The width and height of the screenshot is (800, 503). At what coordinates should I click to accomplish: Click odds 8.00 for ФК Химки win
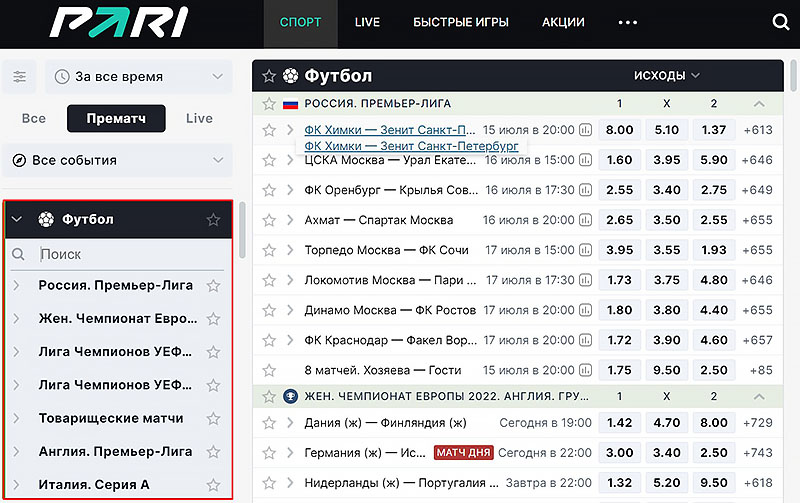click(x=620, y=130)
